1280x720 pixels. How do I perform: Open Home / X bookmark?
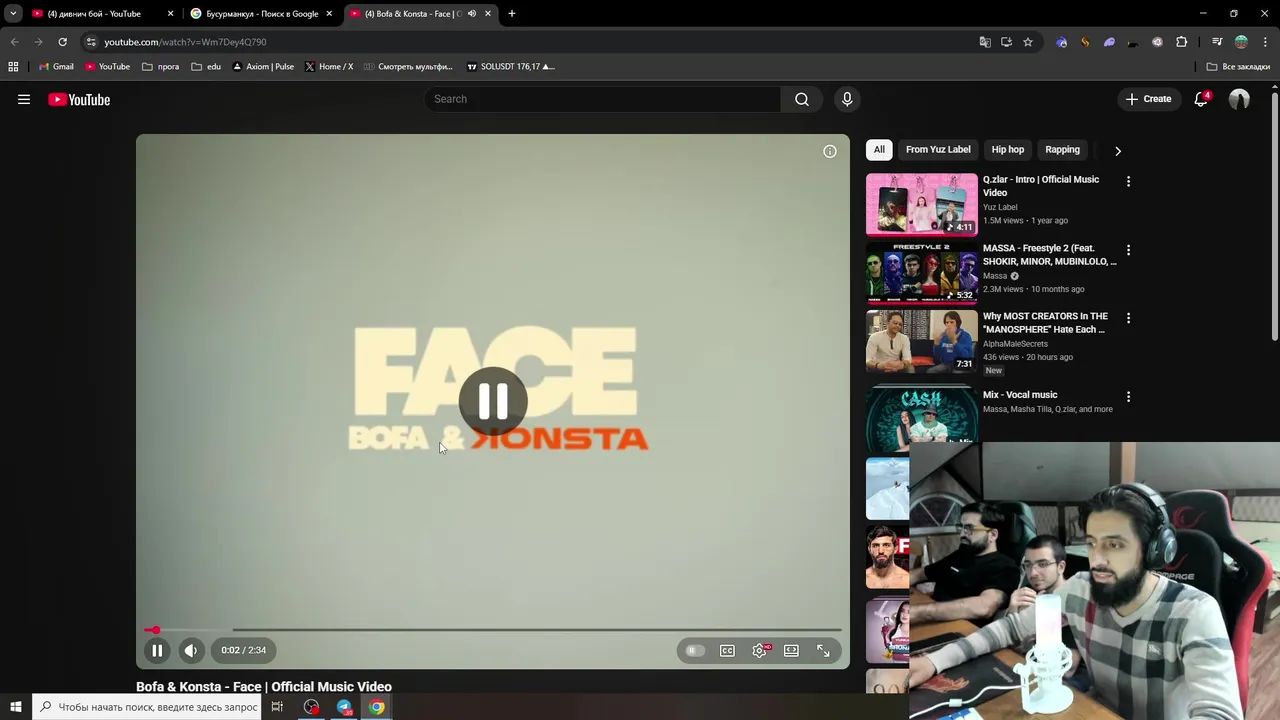328,67
